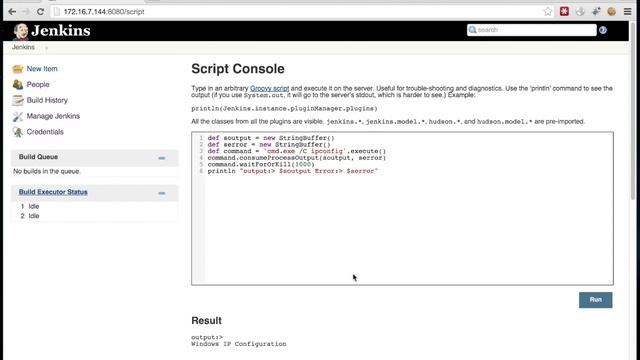Follow the Groovy script link
This screenshot has height=360, width=640.
click(x=269, y=88)
